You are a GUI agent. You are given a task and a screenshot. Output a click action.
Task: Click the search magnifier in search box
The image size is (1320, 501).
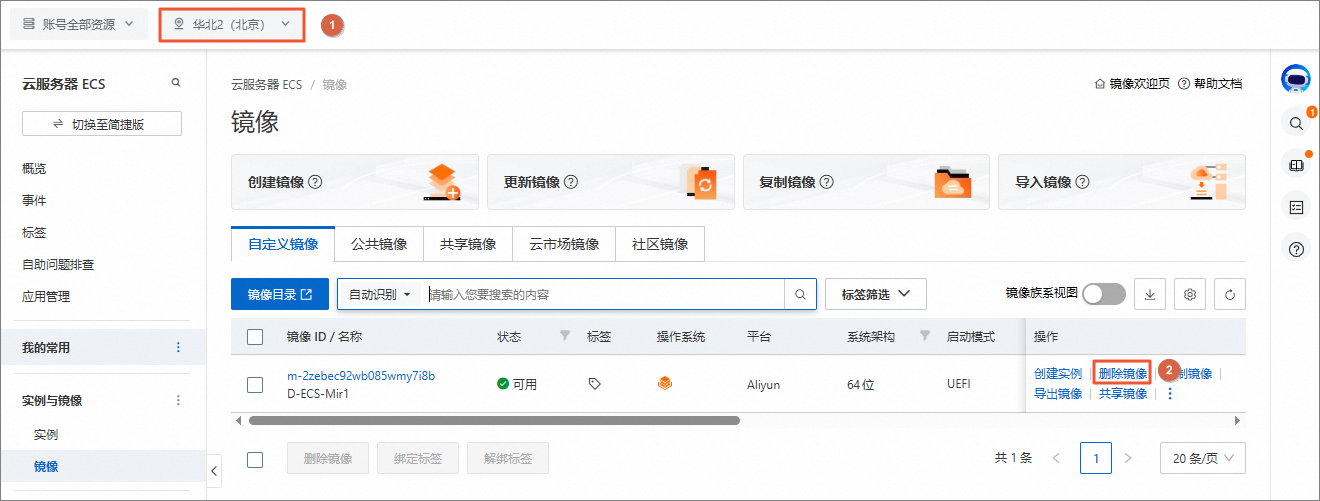coord(800,295)
